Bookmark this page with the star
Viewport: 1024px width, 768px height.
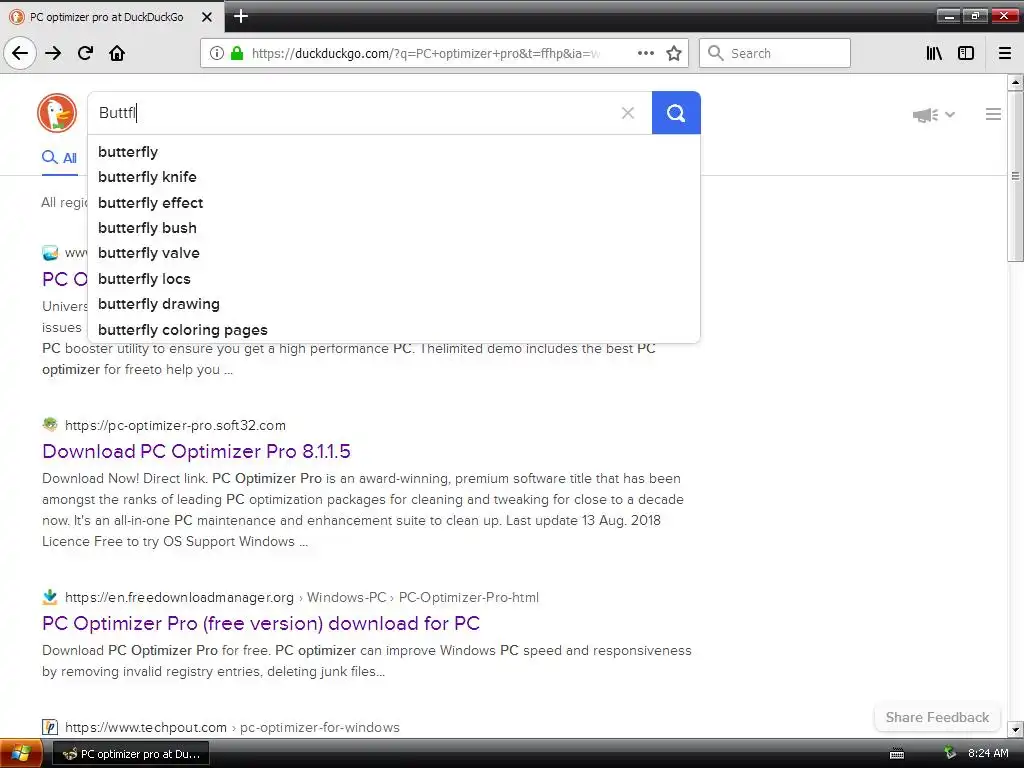pos(674,53)
